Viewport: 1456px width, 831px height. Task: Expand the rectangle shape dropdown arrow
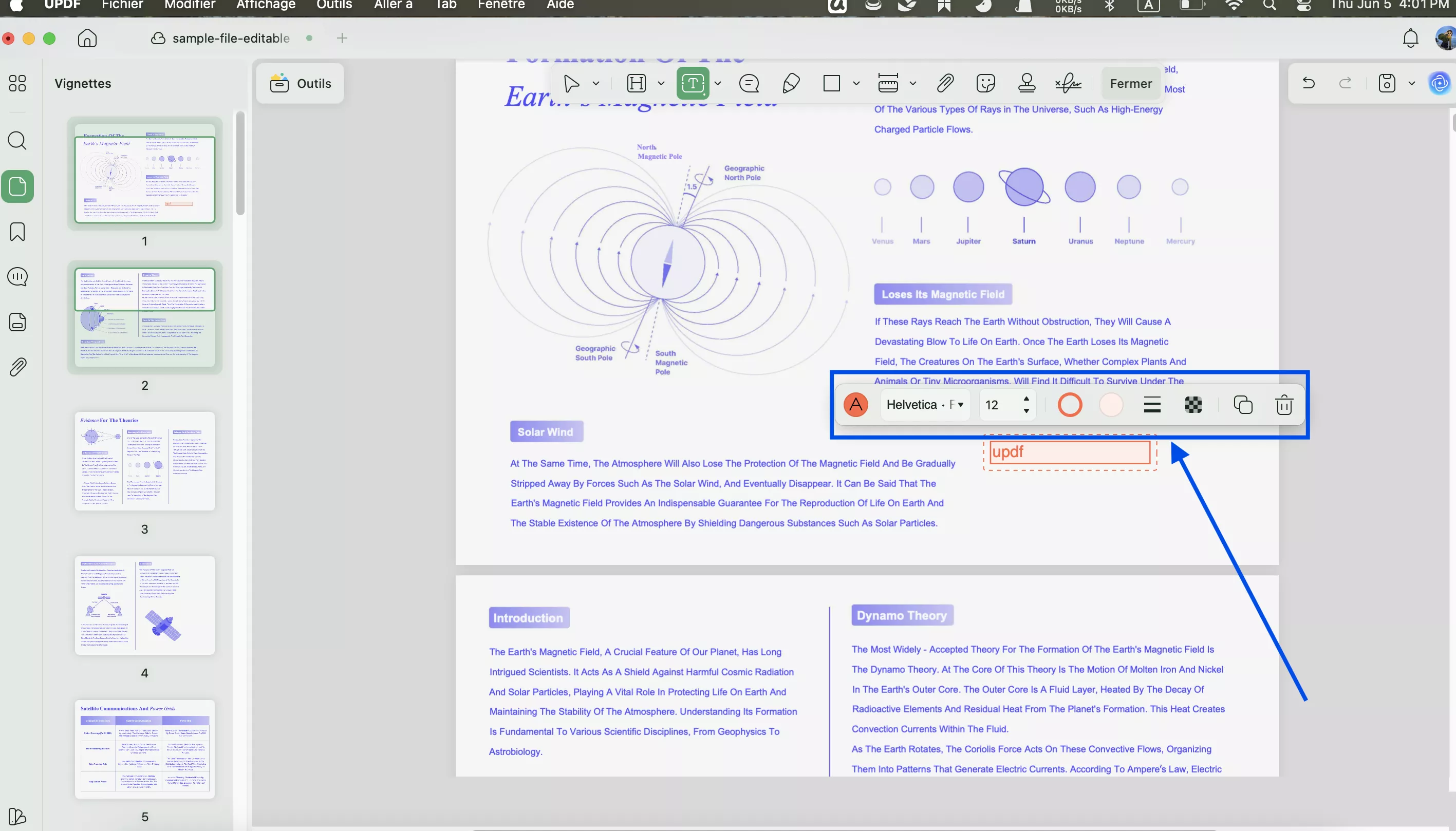coord(856,83)
